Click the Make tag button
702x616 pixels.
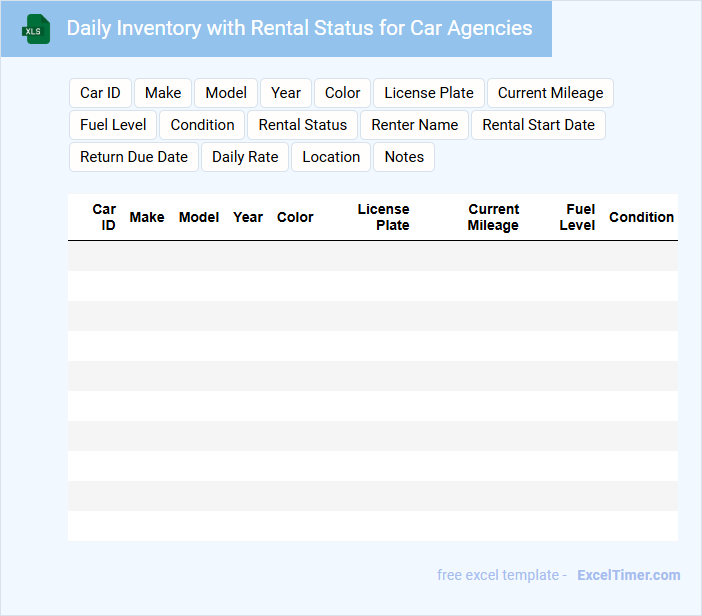click(163, 93)
